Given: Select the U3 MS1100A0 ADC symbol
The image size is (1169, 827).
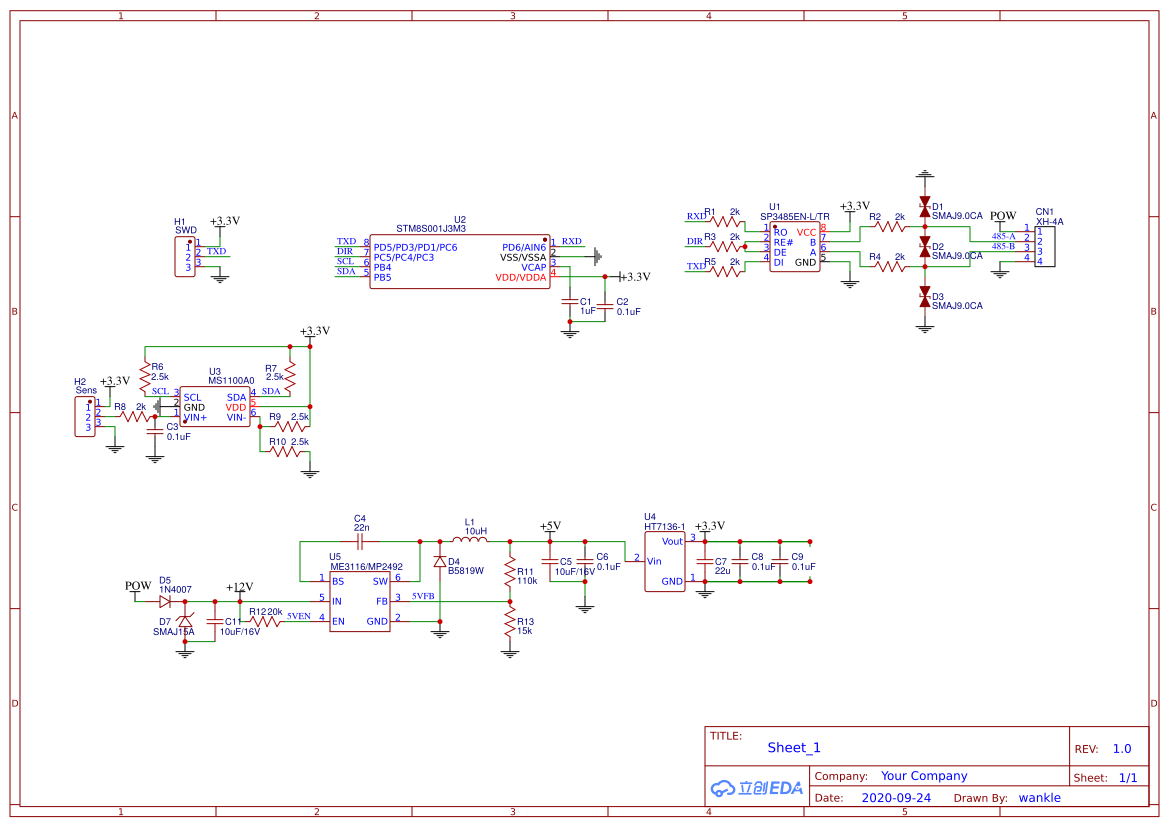Looking at the screenshot, I should pos(215,406).
